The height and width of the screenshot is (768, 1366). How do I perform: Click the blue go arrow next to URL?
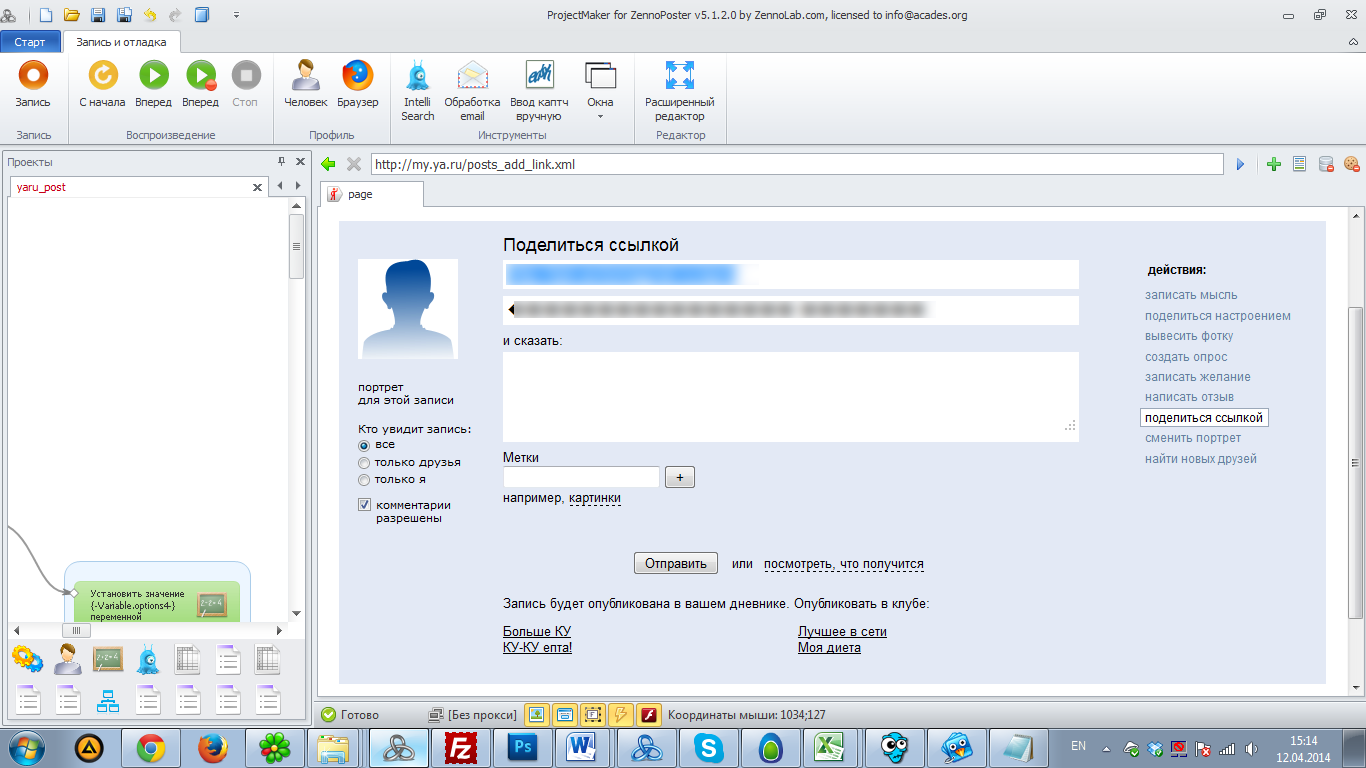(1241, 164)
